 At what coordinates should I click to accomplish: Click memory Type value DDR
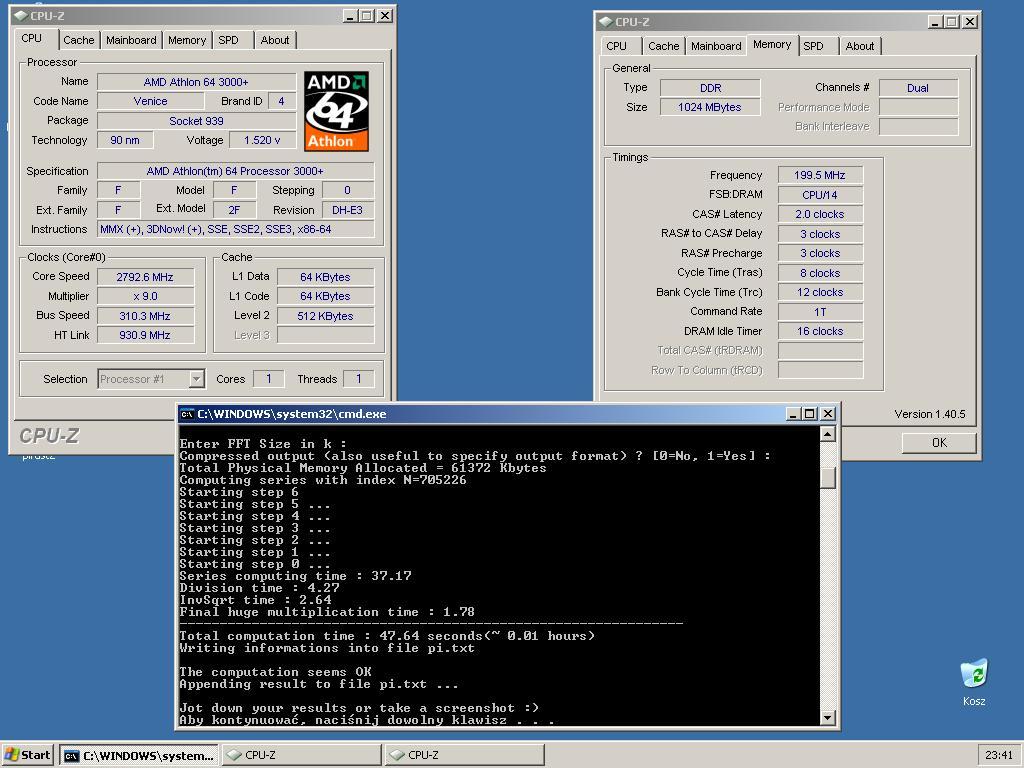[x=711, y=88]
